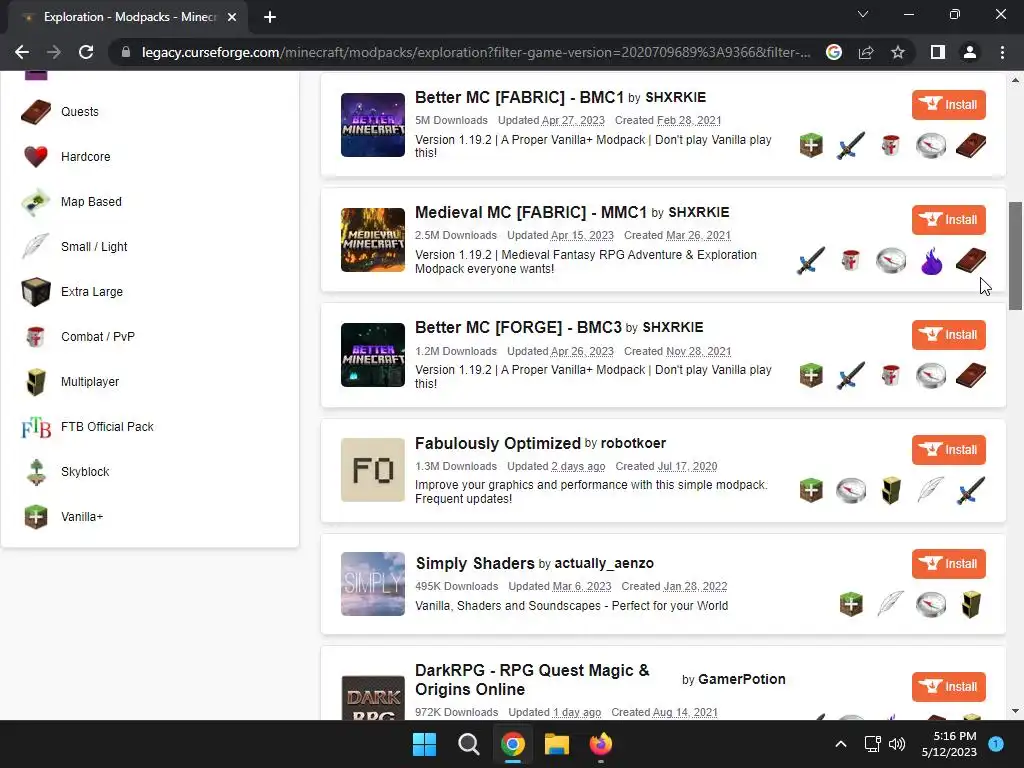The image size is (1024, 768).
Task: Open the Quests category book icon
Action: coord(36,112)
